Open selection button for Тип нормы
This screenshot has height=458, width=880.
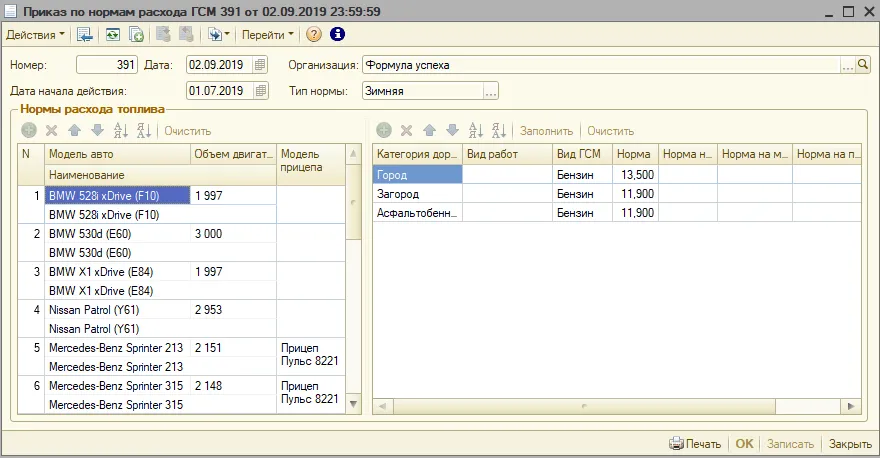pyautogui.click(x=491, y=91)
